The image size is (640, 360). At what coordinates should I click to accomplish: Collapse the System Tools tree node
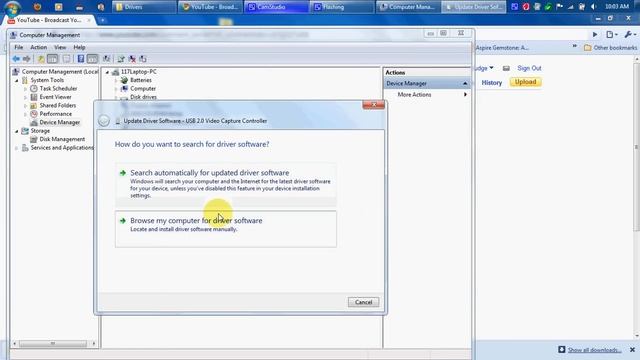17,80
